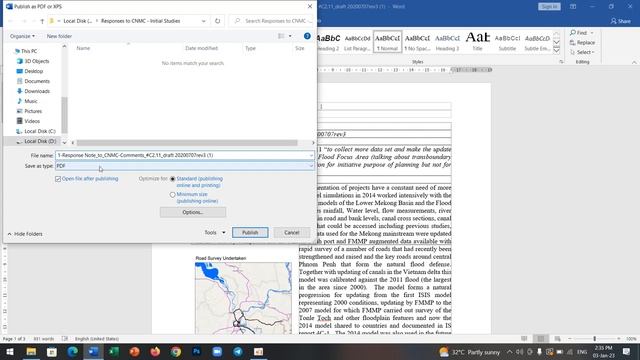
Task: Open PDF Options button
Action: pos(193,212)
